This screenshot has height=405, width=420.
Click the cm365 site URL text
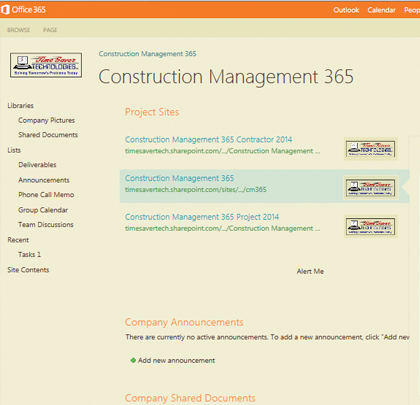coord(196,190)
